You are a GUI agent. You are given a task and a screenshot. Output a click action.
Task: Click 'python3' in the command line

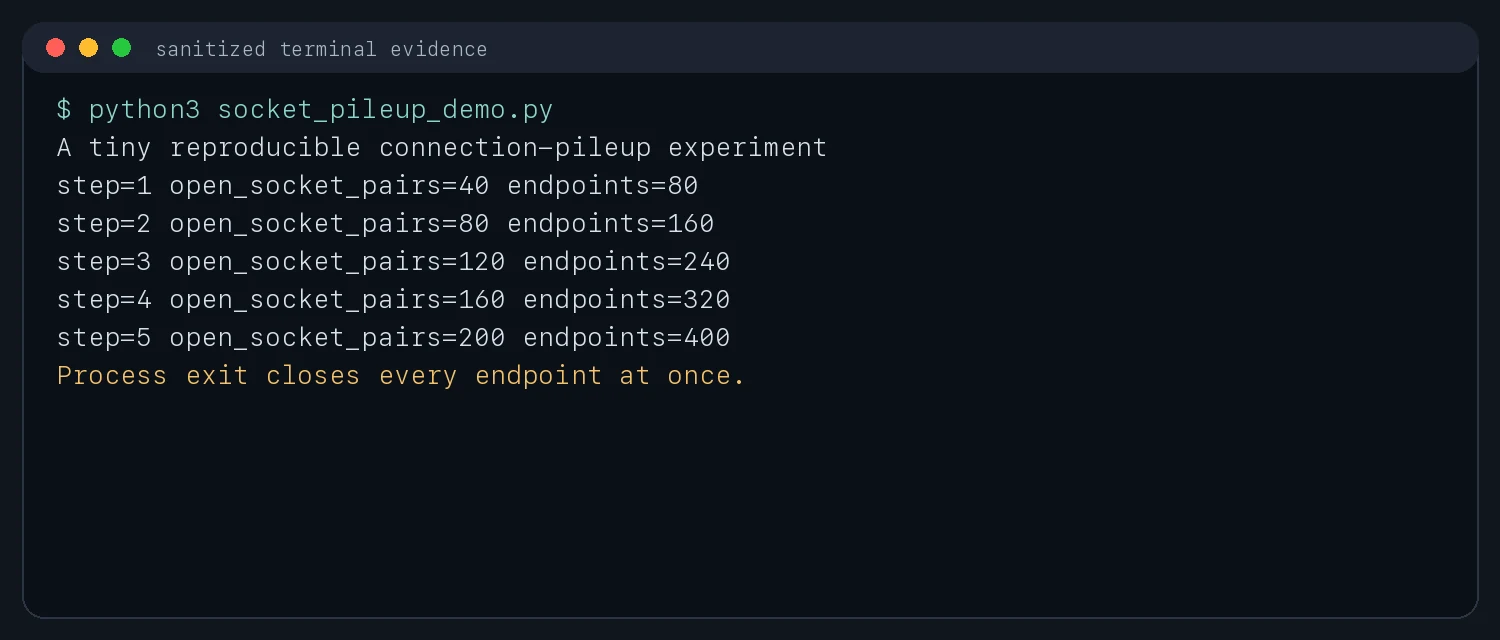pyautogui.click(x=145, y=110)
